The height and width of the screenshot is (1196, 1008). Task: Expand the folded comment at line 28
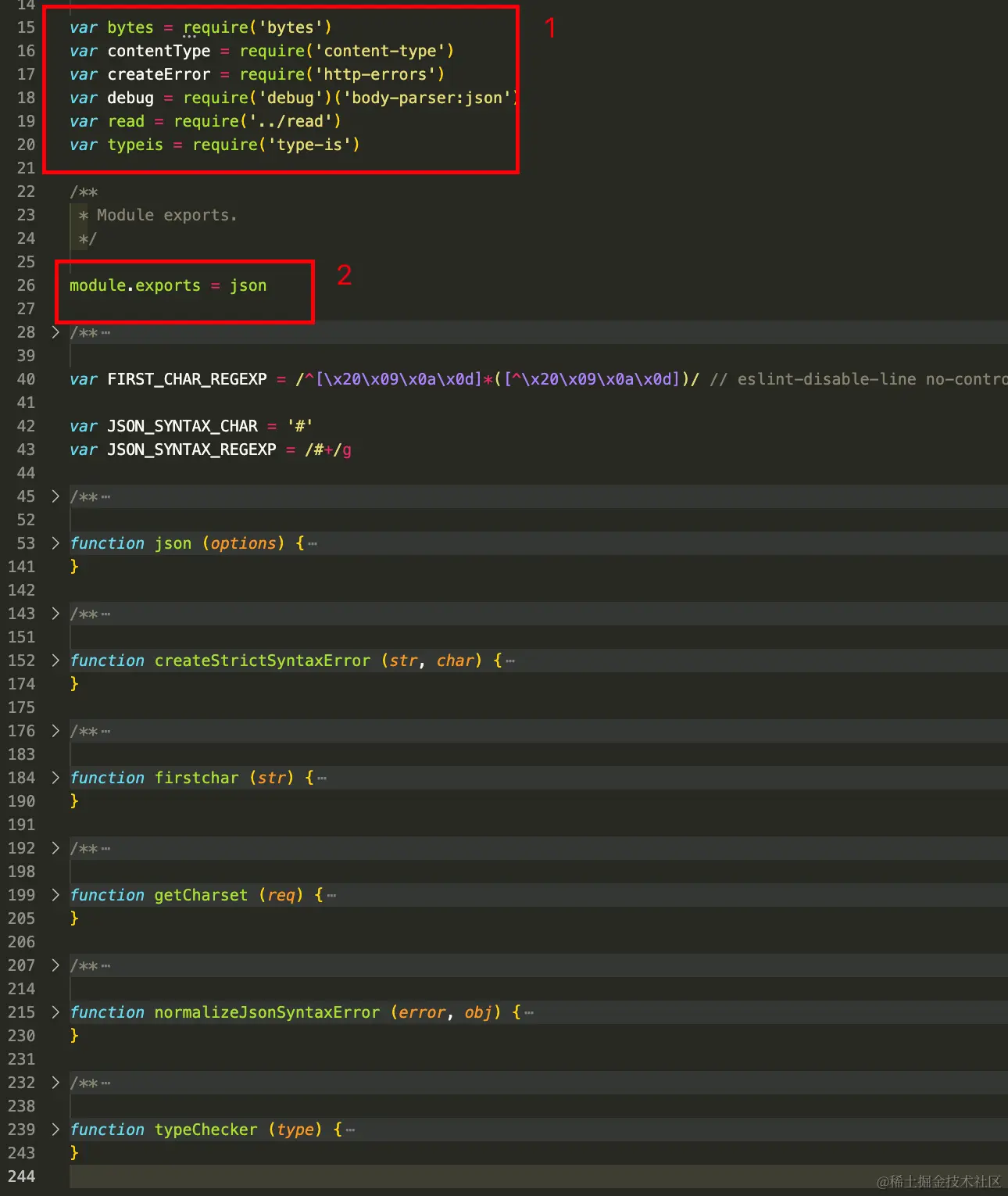(55, 332)
